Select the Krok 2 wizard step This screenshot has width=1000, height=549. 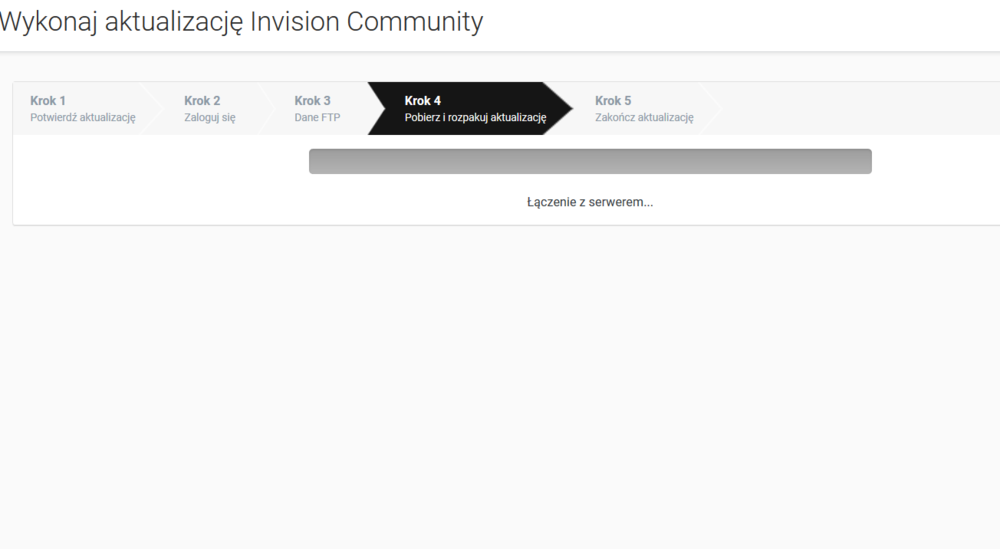click(202, 100)
